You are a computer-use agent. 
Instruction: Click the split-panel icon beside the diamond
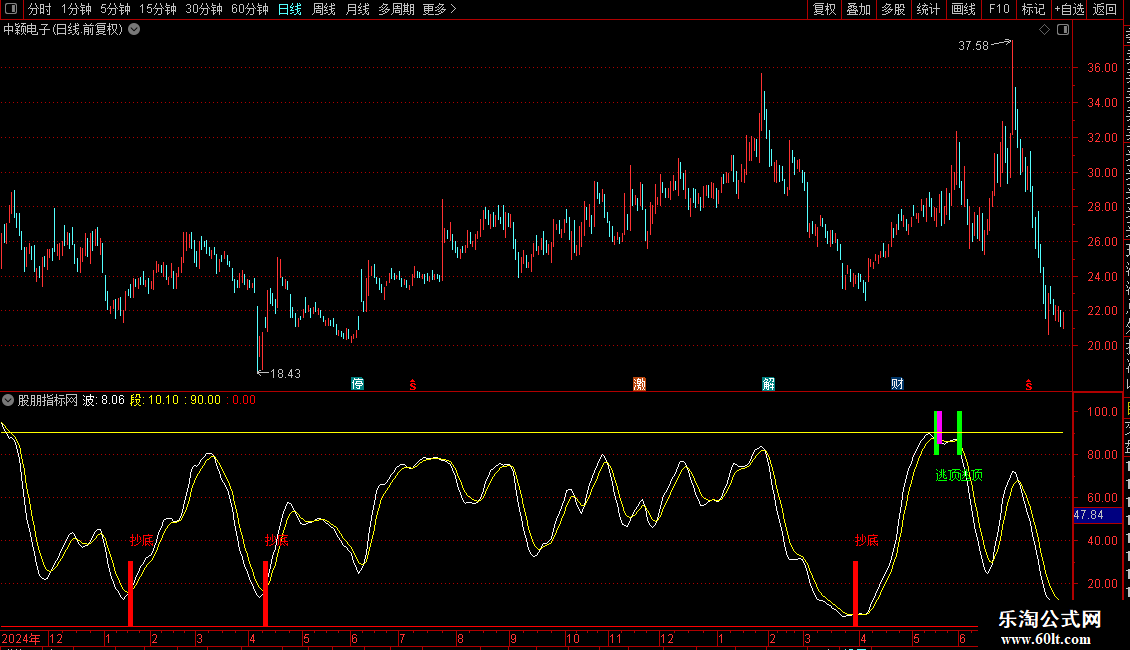click(x=1063, y=30)
